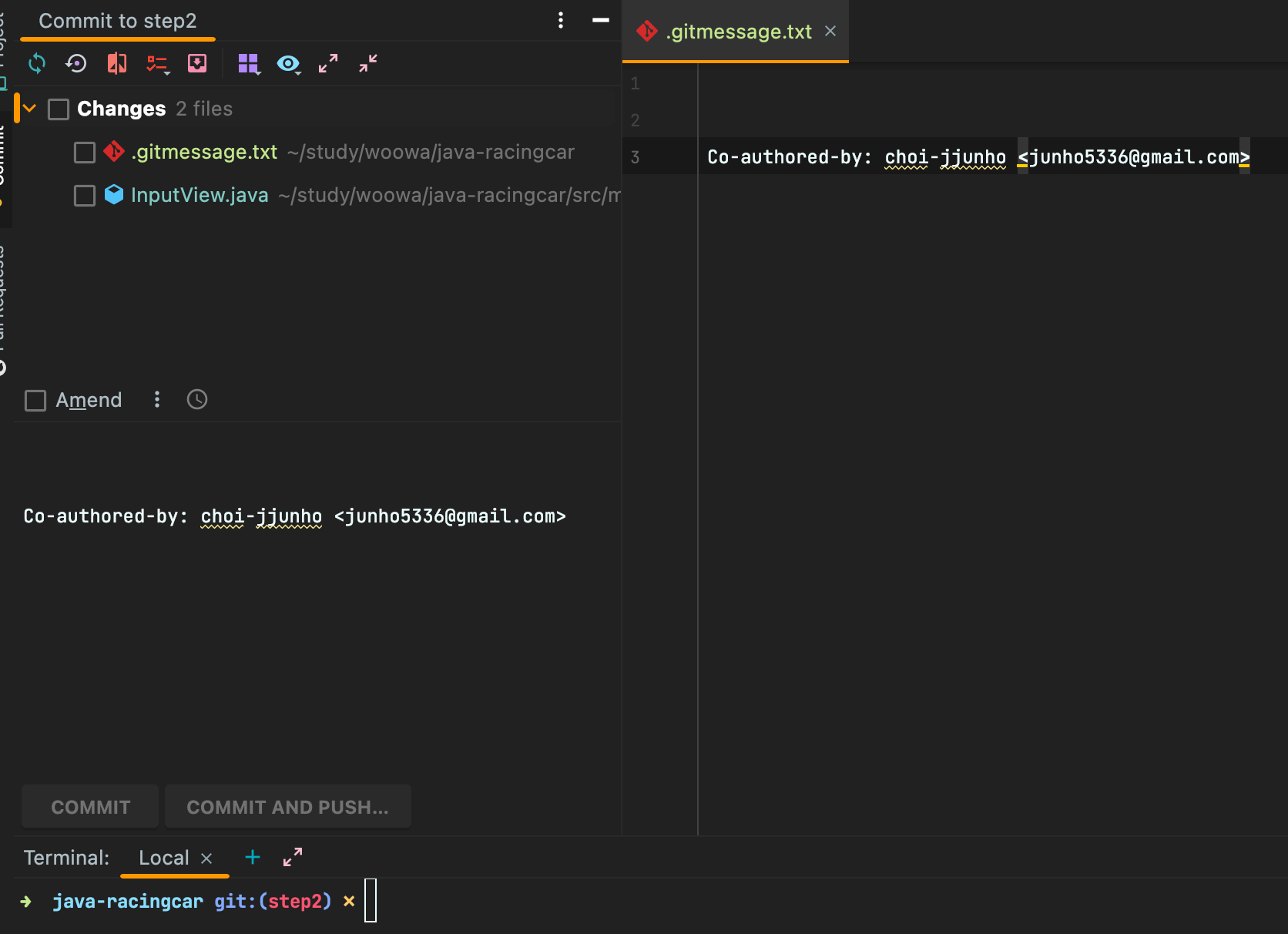Click inside the commit message text field
Image resolution: width=1288 pixels, height=934 pixels.
pos(308,601)
